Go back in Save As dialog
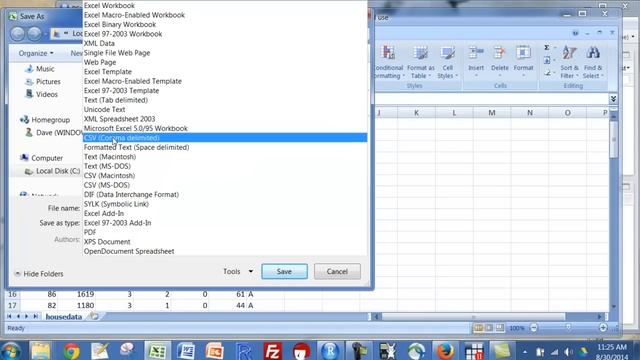 (x=18, y=33)
